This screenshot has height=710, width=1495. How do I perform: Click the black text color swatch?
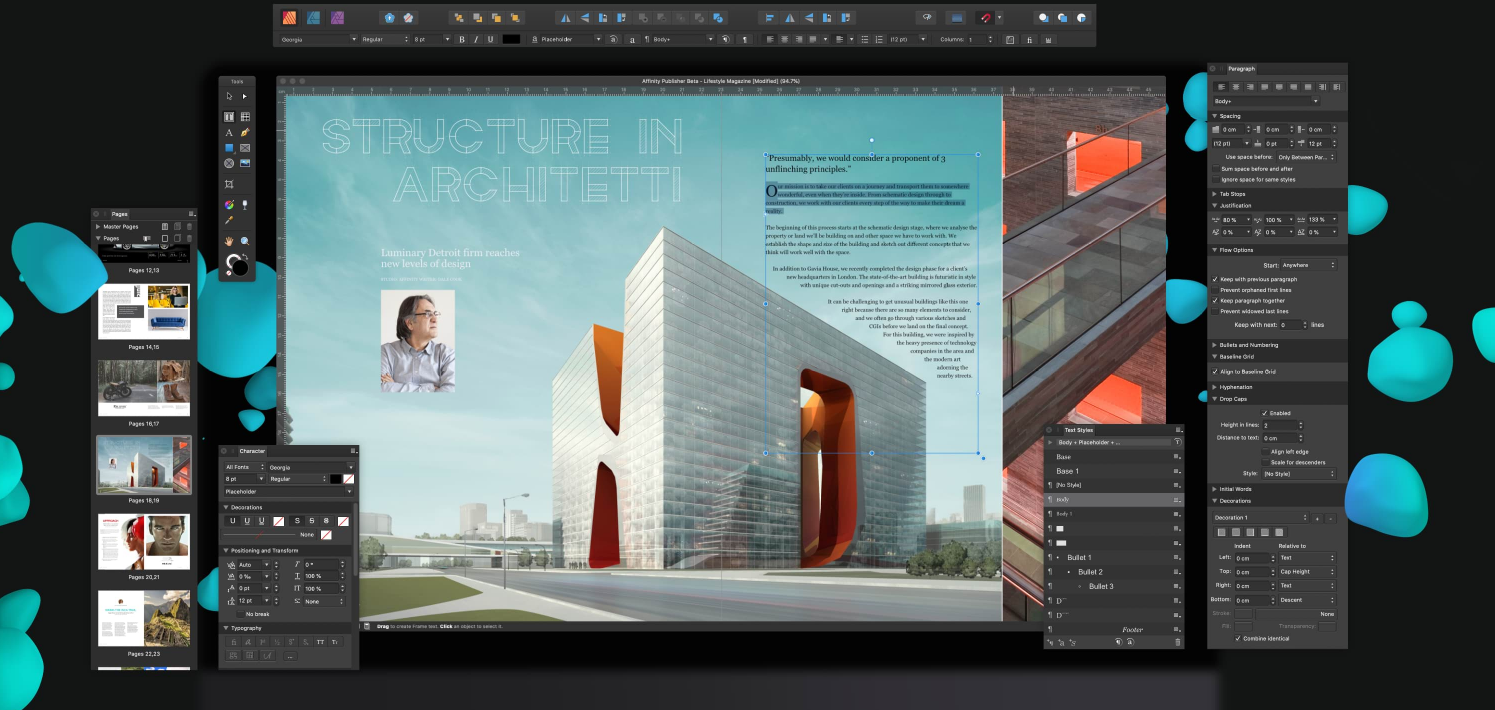click(x=511, y=39)
